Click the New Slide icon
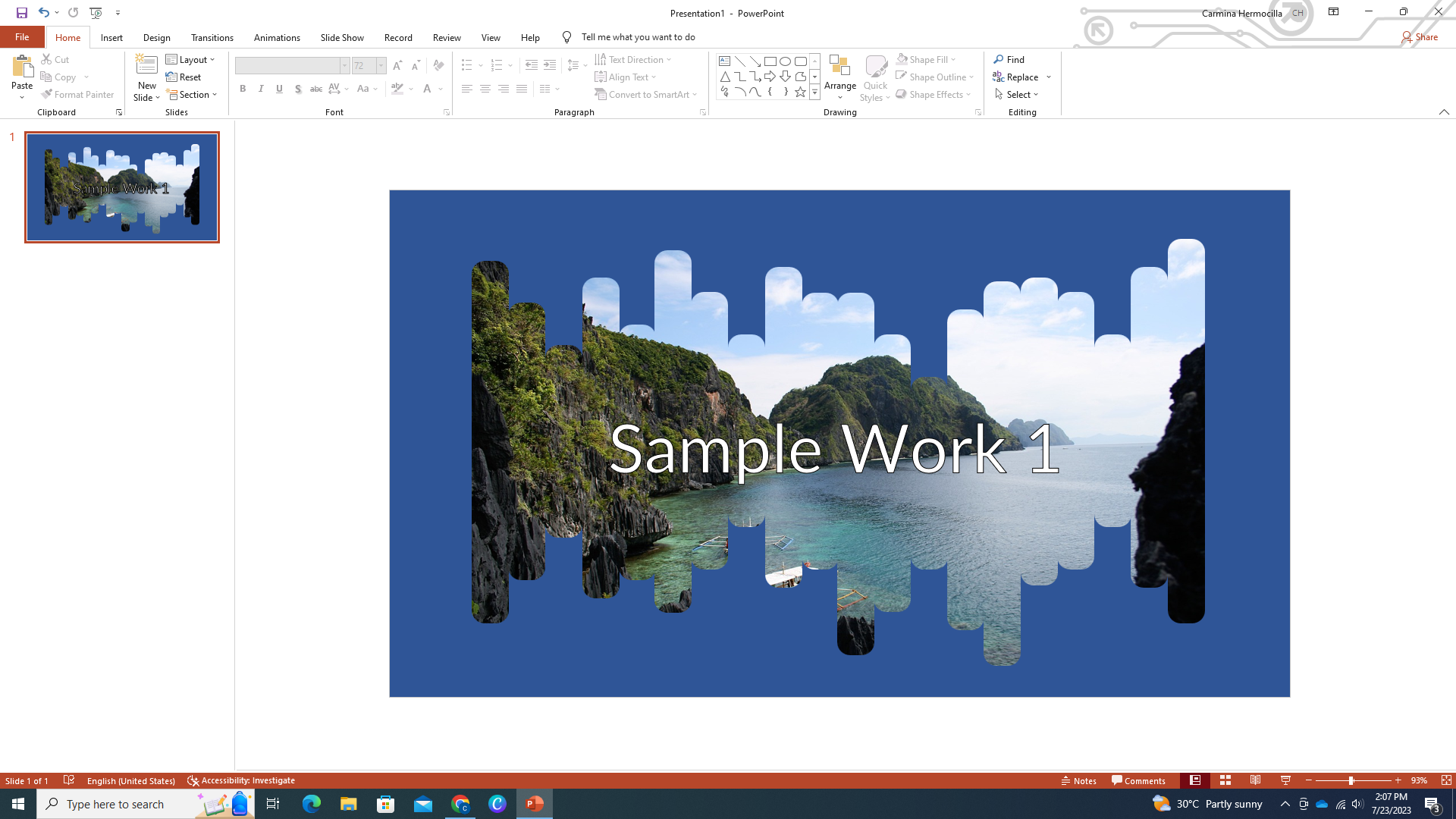This screenshot has width=1456, height=819. 146,65
